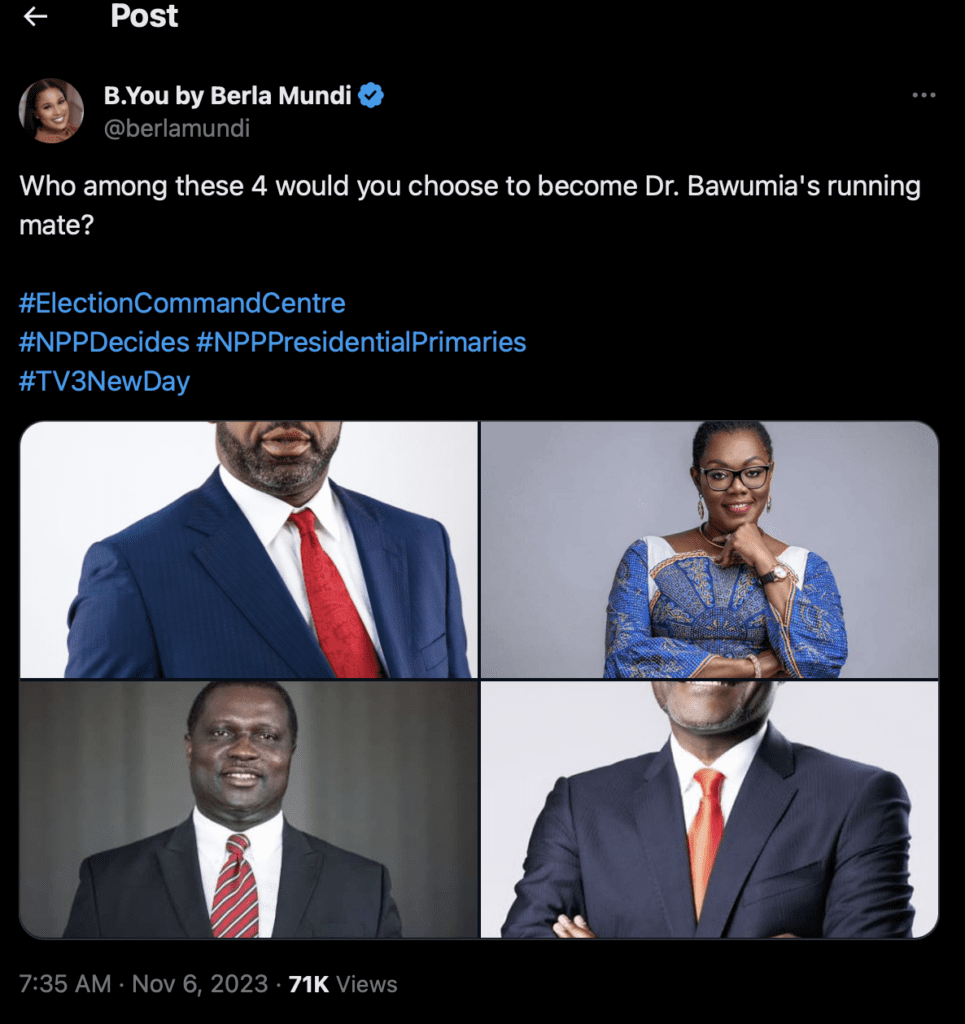
Task: Click the blue verified badge
Action: click(371, 95)
